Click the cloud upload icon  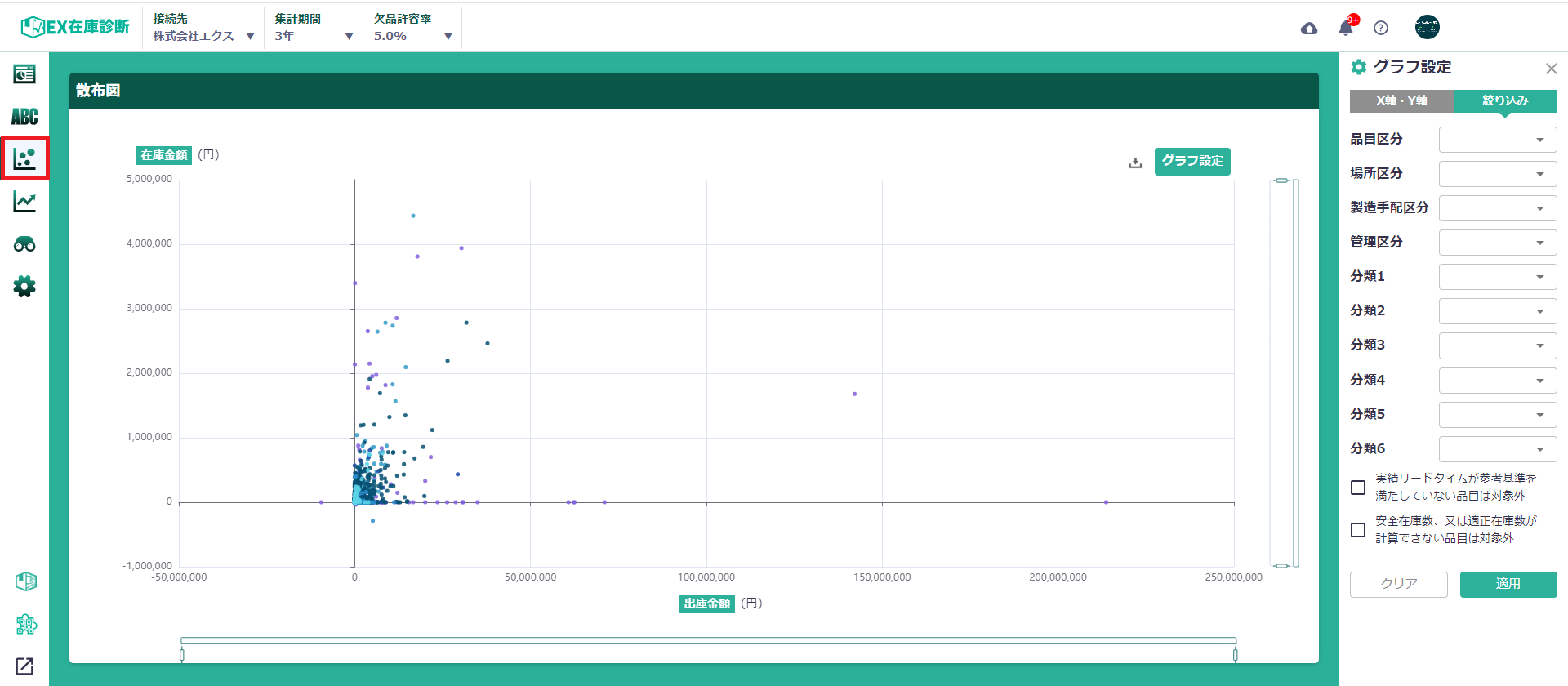(x=1309, y=29)
